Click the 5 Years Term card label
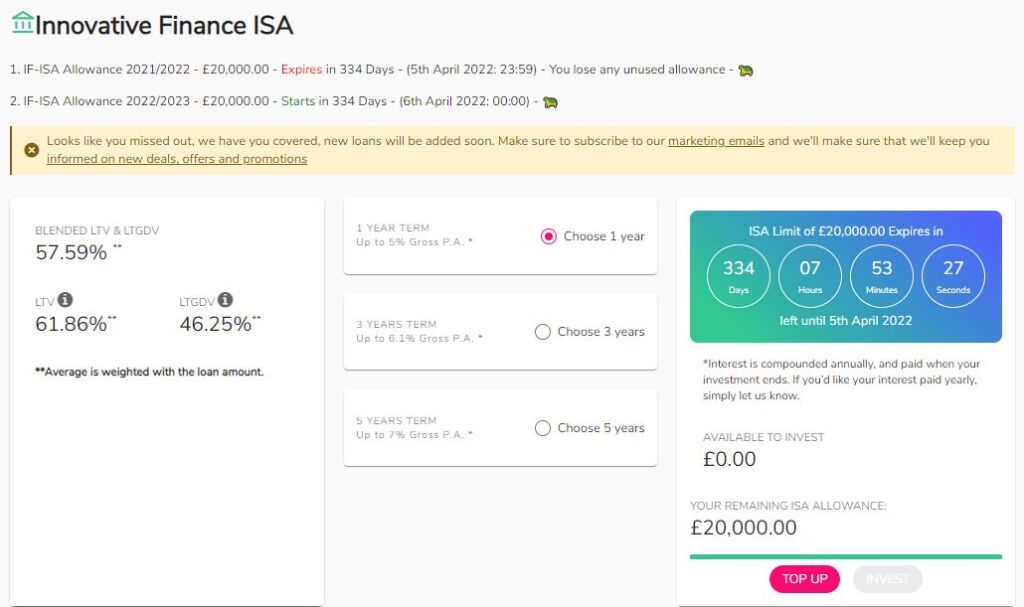 click(x=396, y=421)
